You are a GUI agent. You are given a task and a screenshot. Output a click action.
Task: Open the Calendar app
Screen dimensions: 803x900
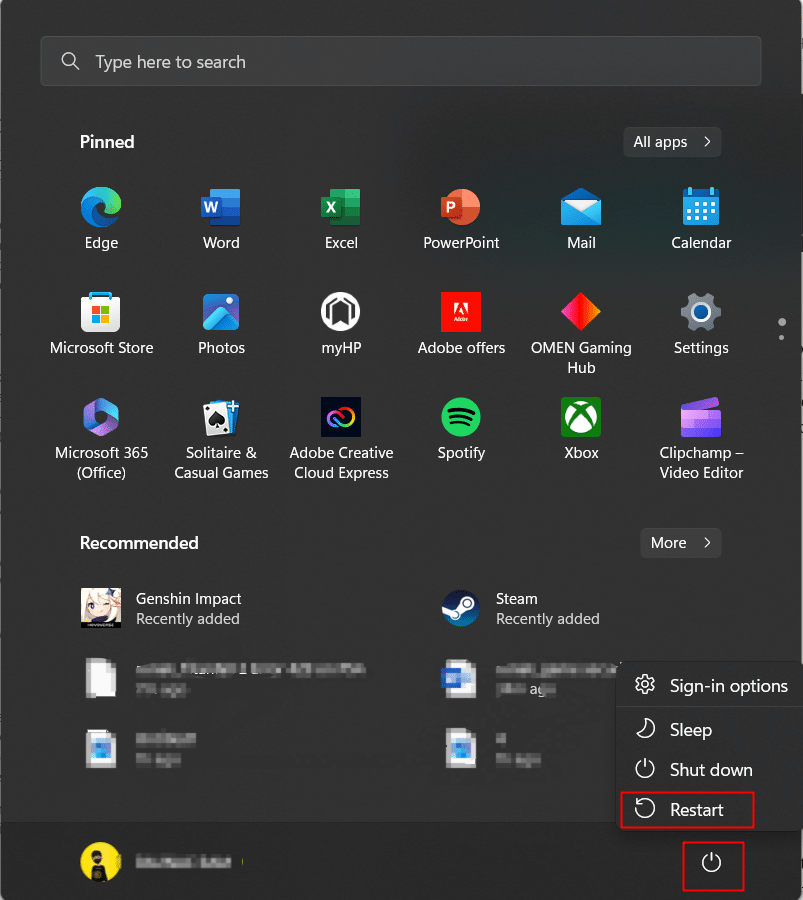[701, 219]
